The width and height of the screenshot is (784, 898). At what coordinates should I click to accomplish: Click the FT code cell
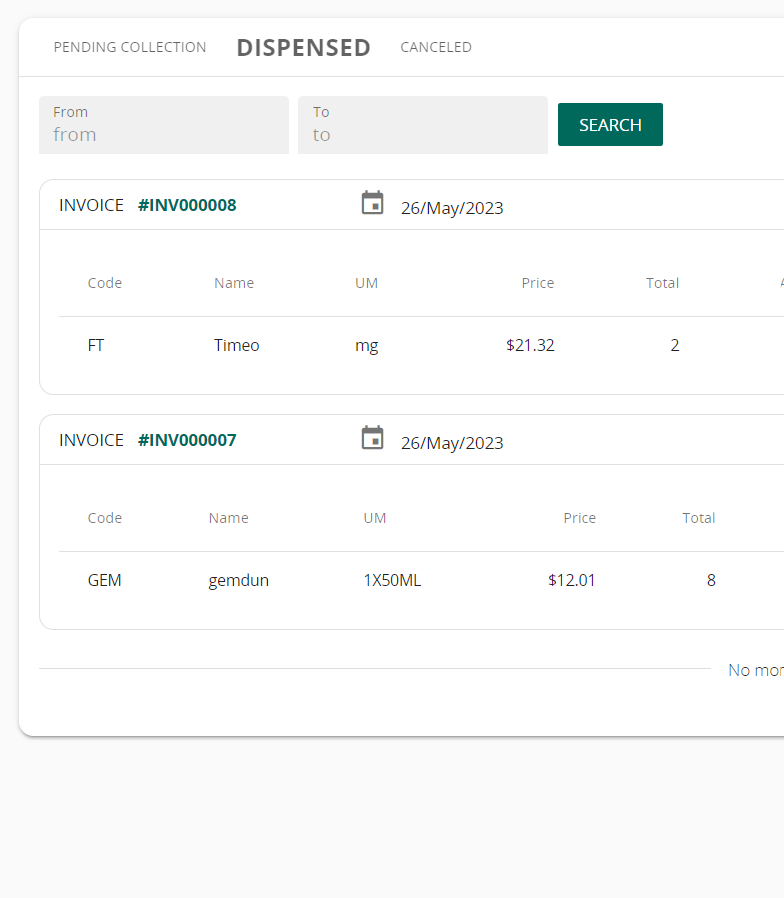coord(96,345)
